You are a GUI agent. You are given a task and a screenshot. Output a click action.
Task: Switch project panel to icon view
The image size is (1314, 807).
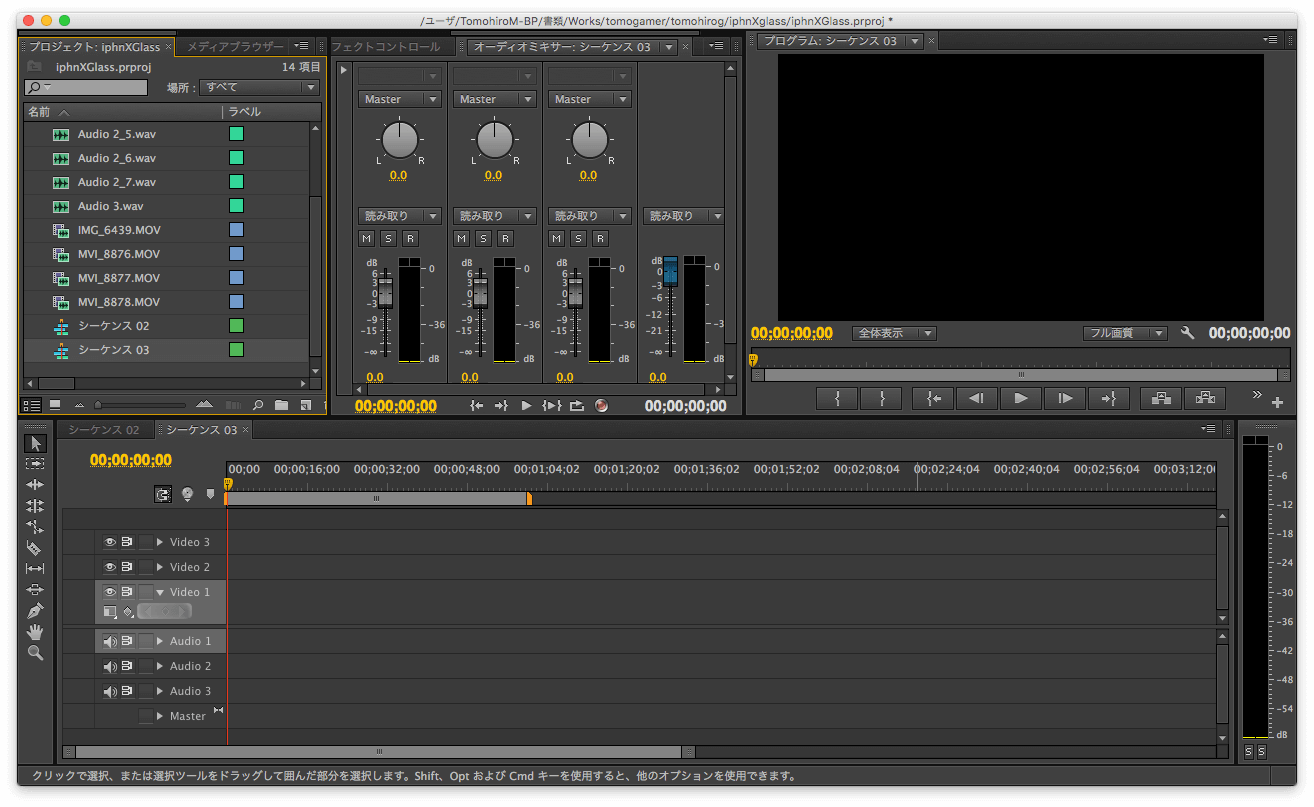click(x=55, y=405)
